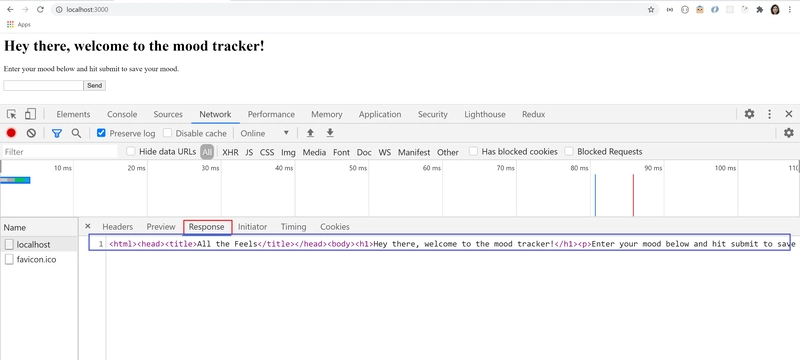Open Network settings gear
This screenshot has height=360, width=800.
(789, 133)
